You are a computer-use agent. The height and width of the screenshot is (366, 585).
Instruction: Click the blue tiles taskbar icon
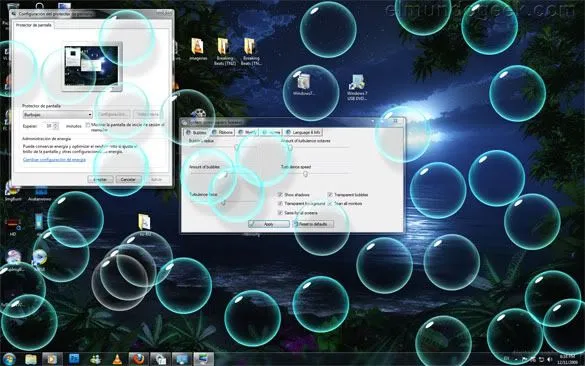click(74, 359)
